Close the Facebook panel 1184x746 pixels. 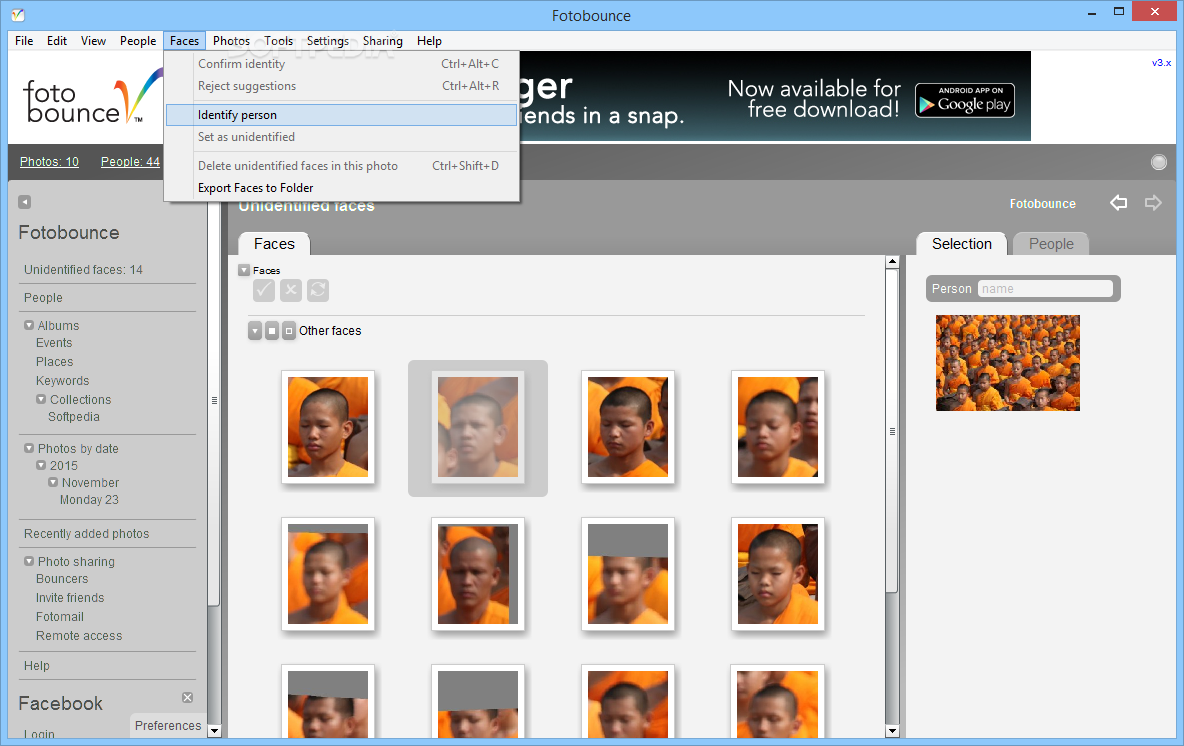187,698
